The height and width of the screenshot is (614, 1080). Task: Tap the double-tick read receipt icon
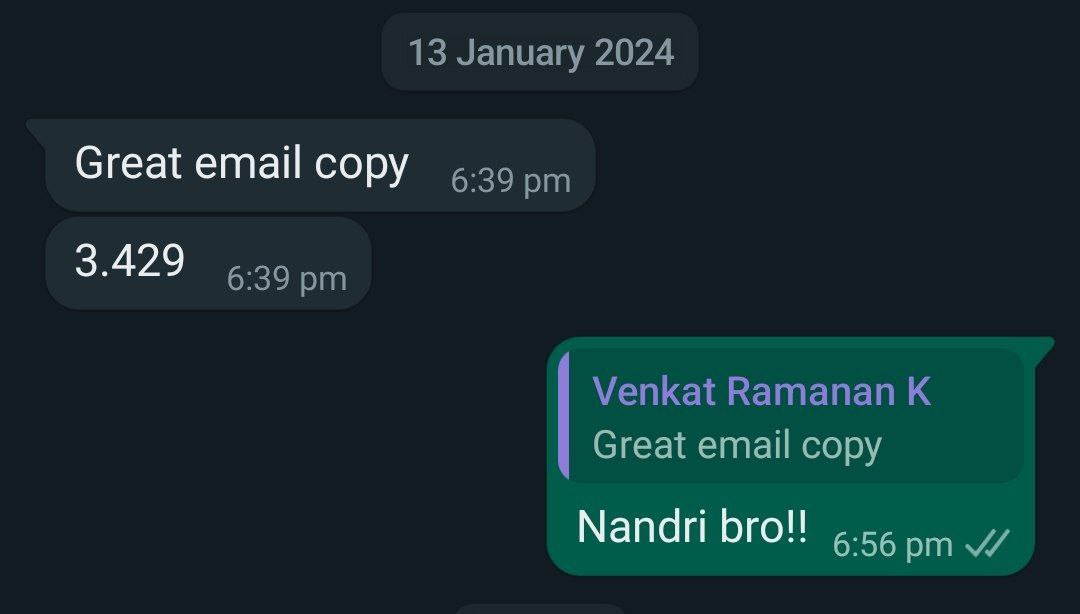click(987, 543)
